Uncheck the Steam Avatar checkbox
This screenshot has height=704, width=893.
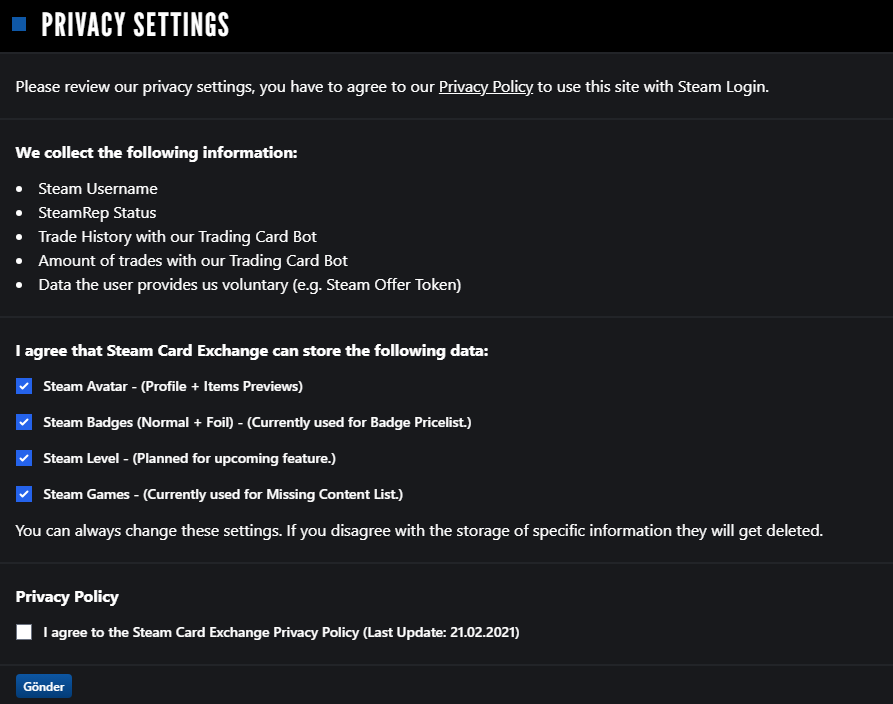24,386
